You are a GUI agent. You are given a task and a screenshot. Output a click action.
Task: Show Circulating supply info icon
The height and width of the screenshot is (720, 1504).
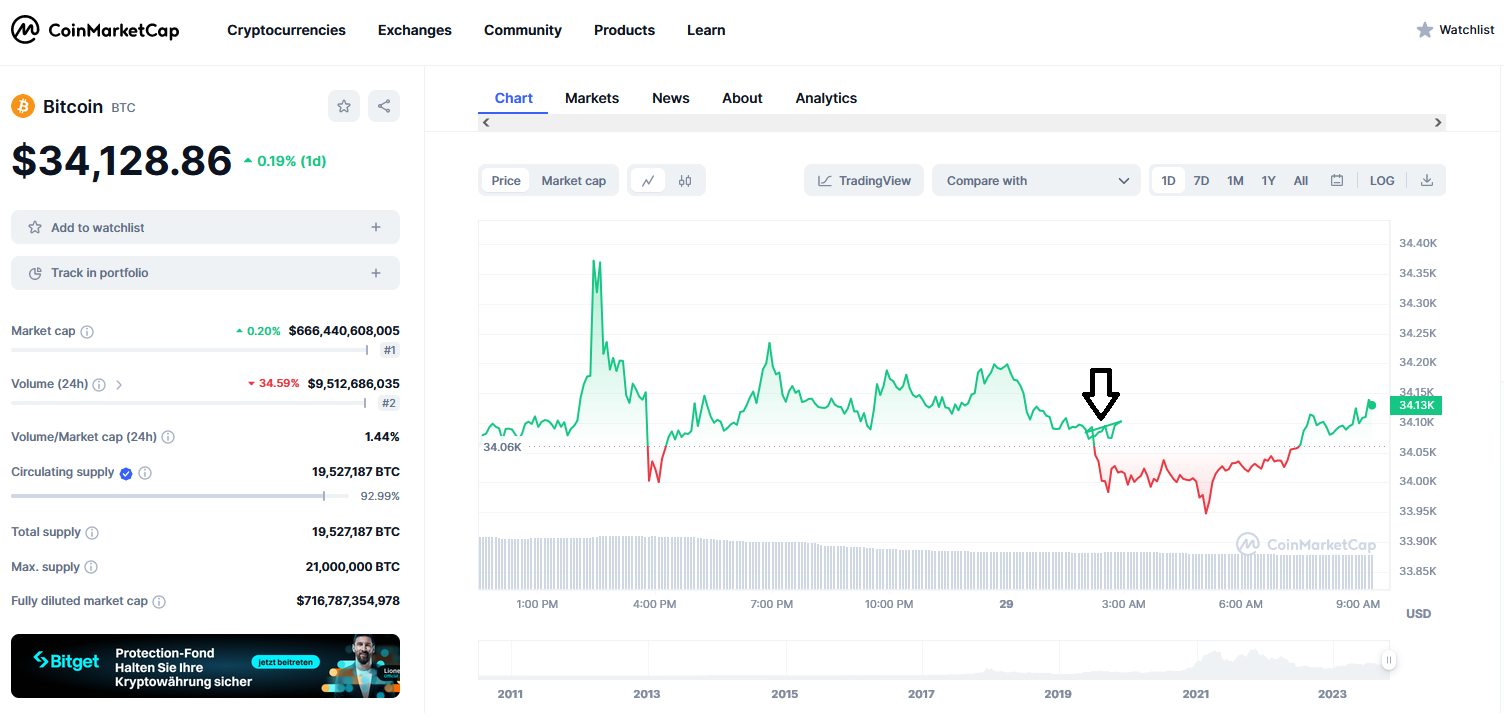[x=145, y=473]
